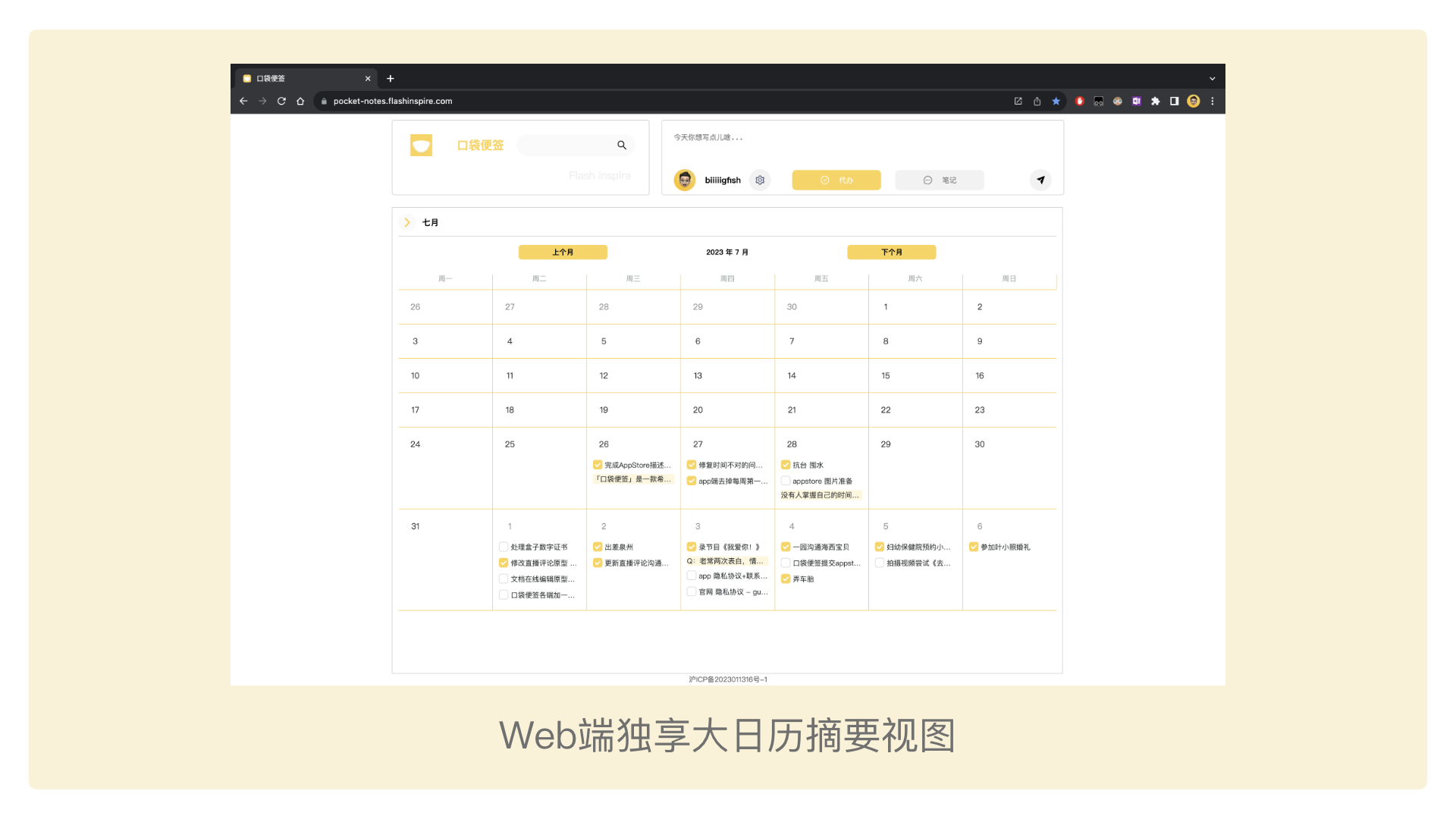Uncheck the 抗台 囤水 todo

(786, 465)
